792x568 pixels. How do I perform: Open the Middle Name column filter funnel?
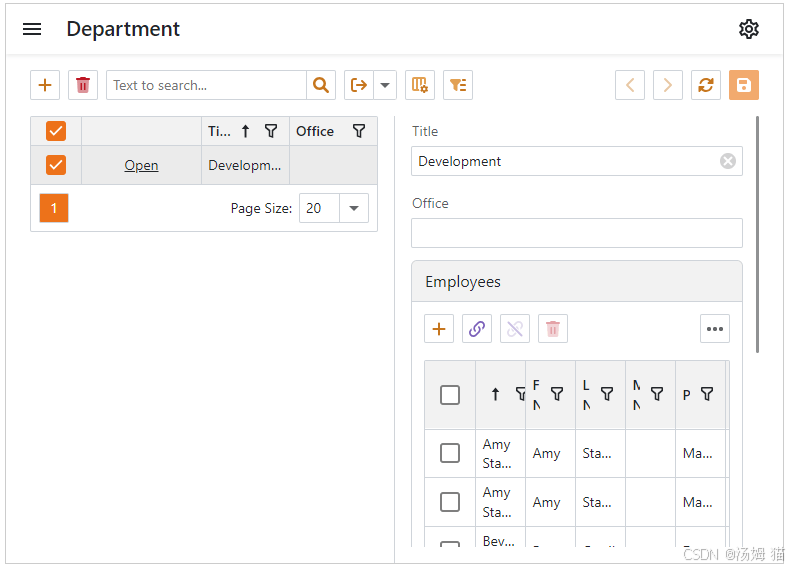[657, 394]
